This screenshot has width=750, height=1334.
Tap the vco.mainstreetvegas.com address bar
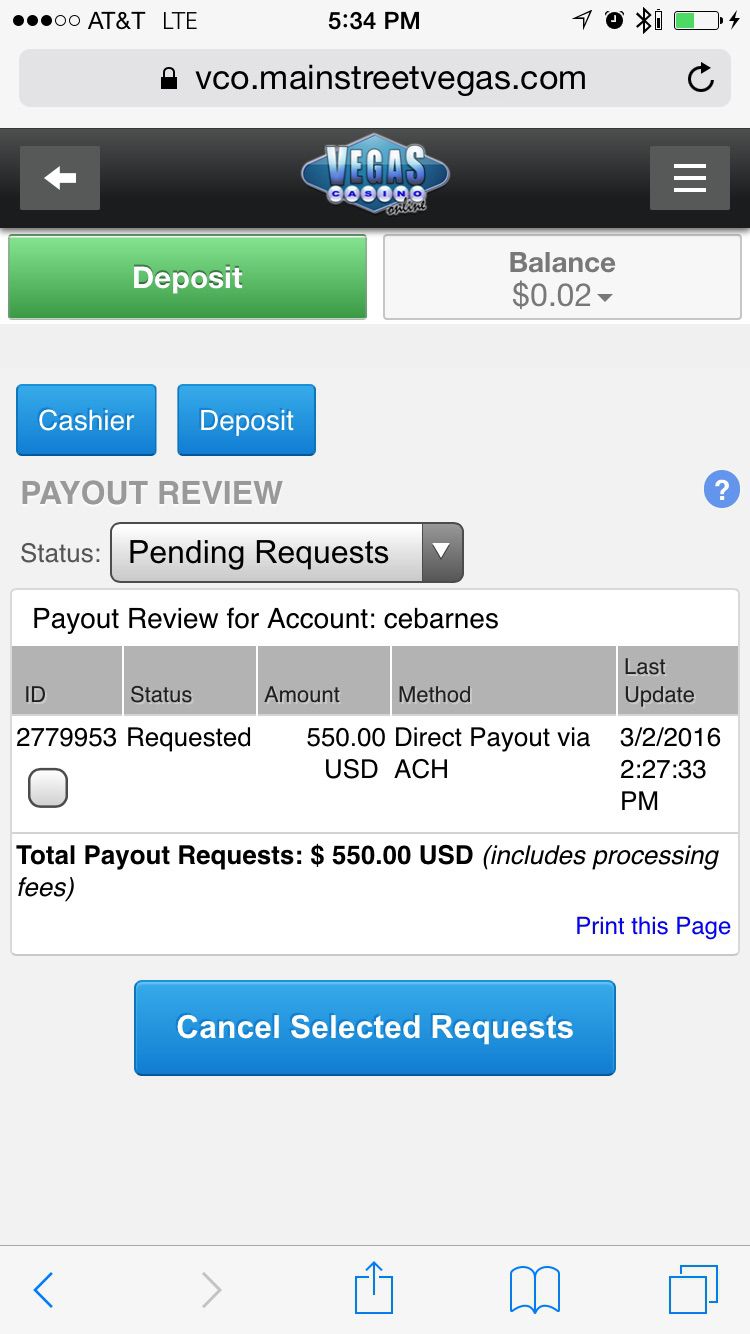point(375,78)
